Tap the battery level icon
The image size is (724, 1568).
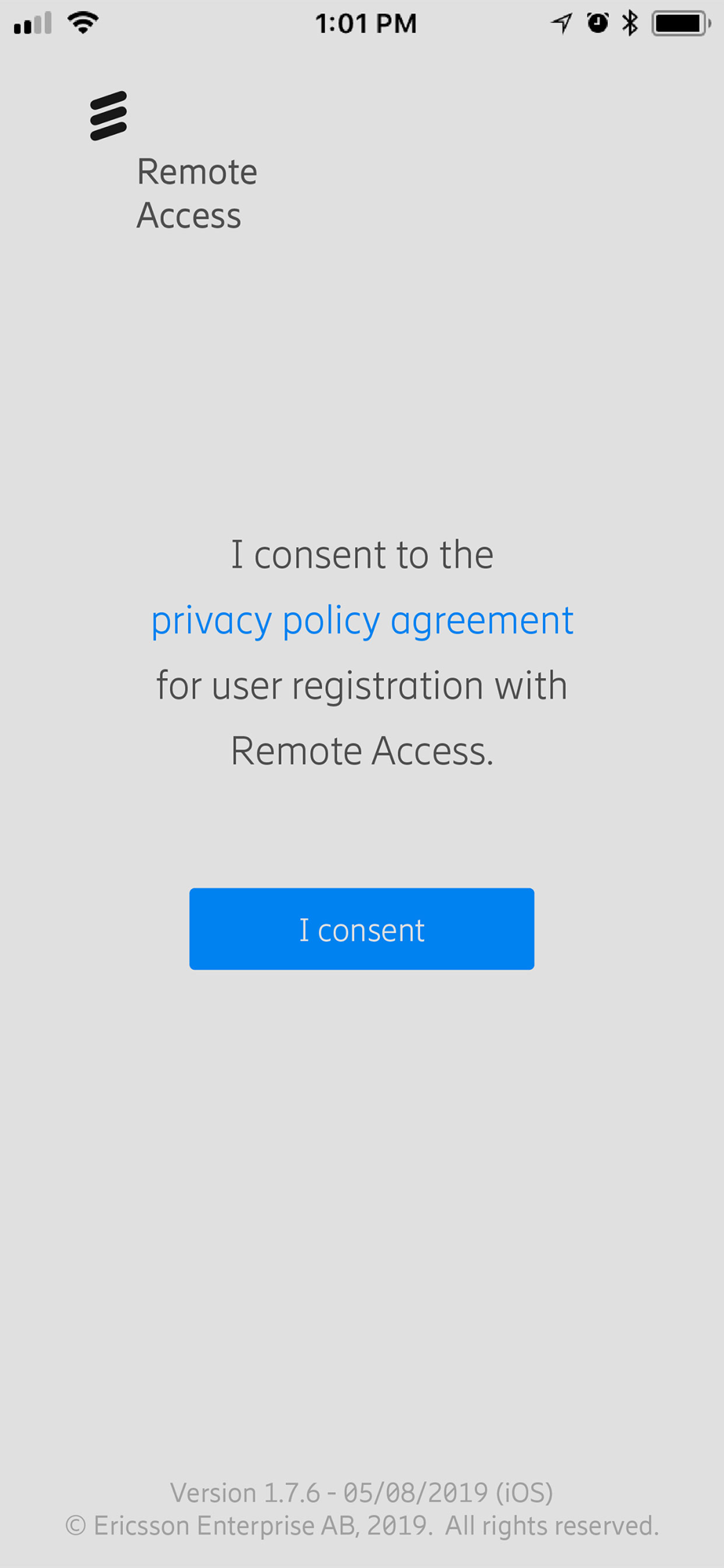click(x=681, y=24)
